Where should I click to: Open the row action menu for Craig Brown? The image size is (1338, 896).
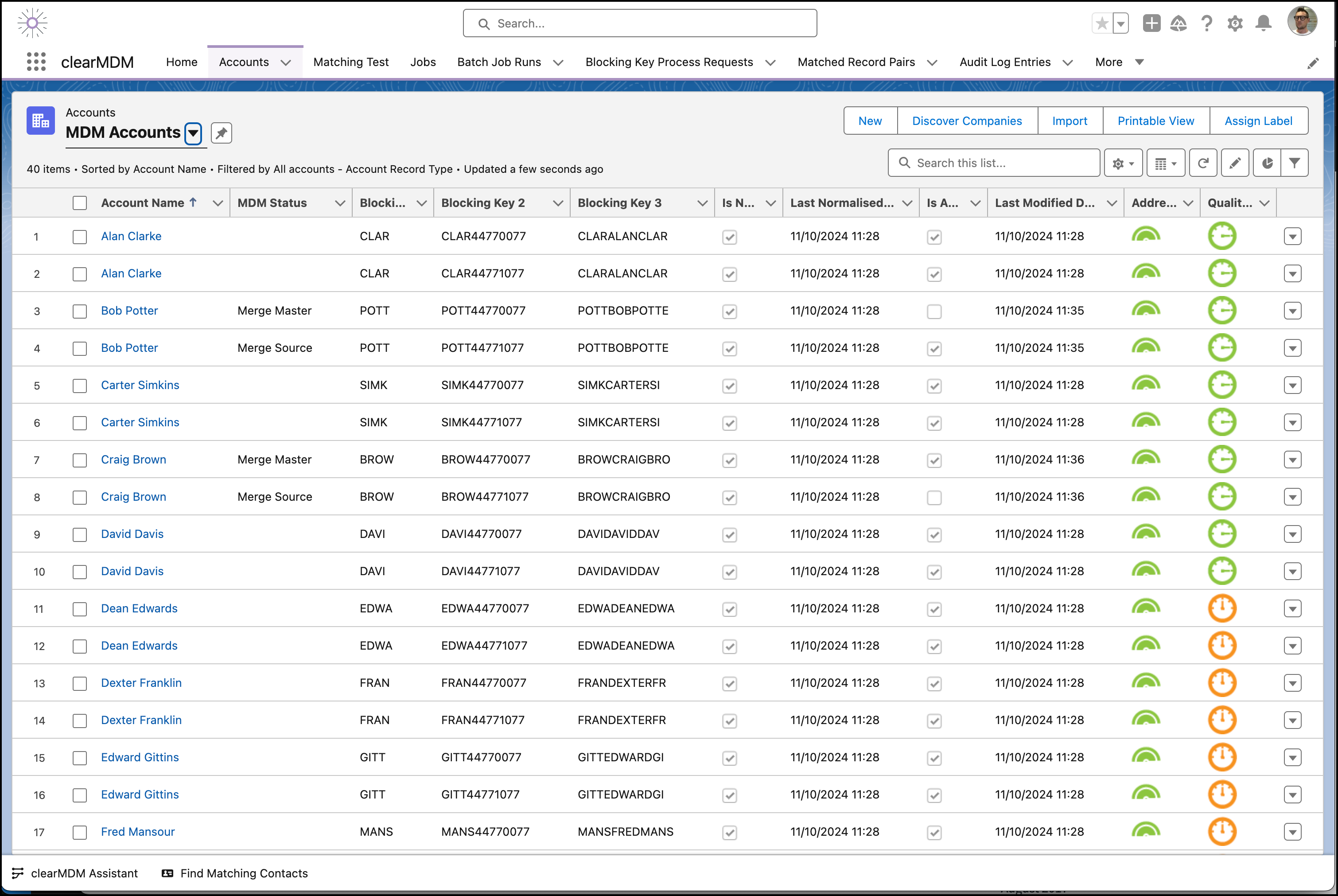[x=1293, y=460]
